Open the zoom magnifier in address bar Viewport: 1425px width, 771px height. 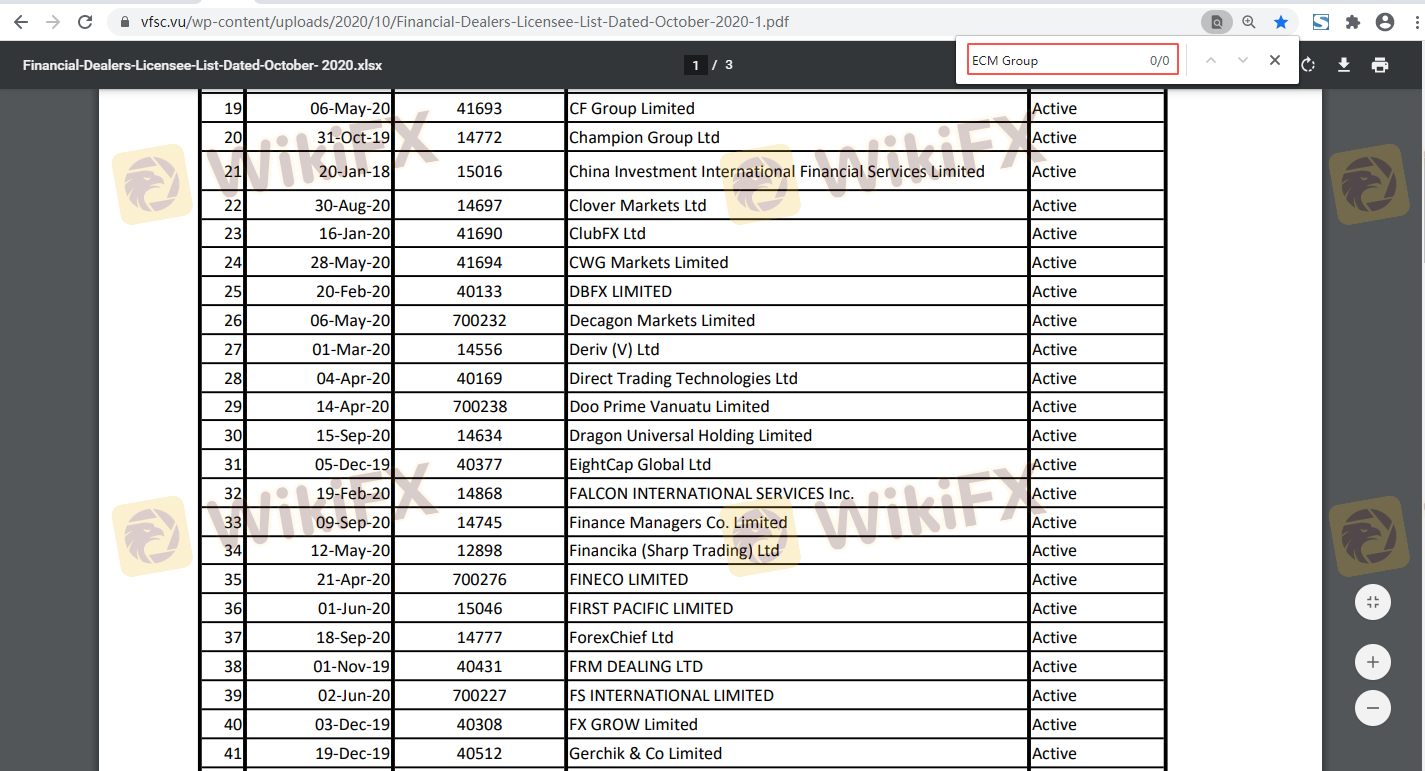pyautogui.click(x=1249, y=21)
